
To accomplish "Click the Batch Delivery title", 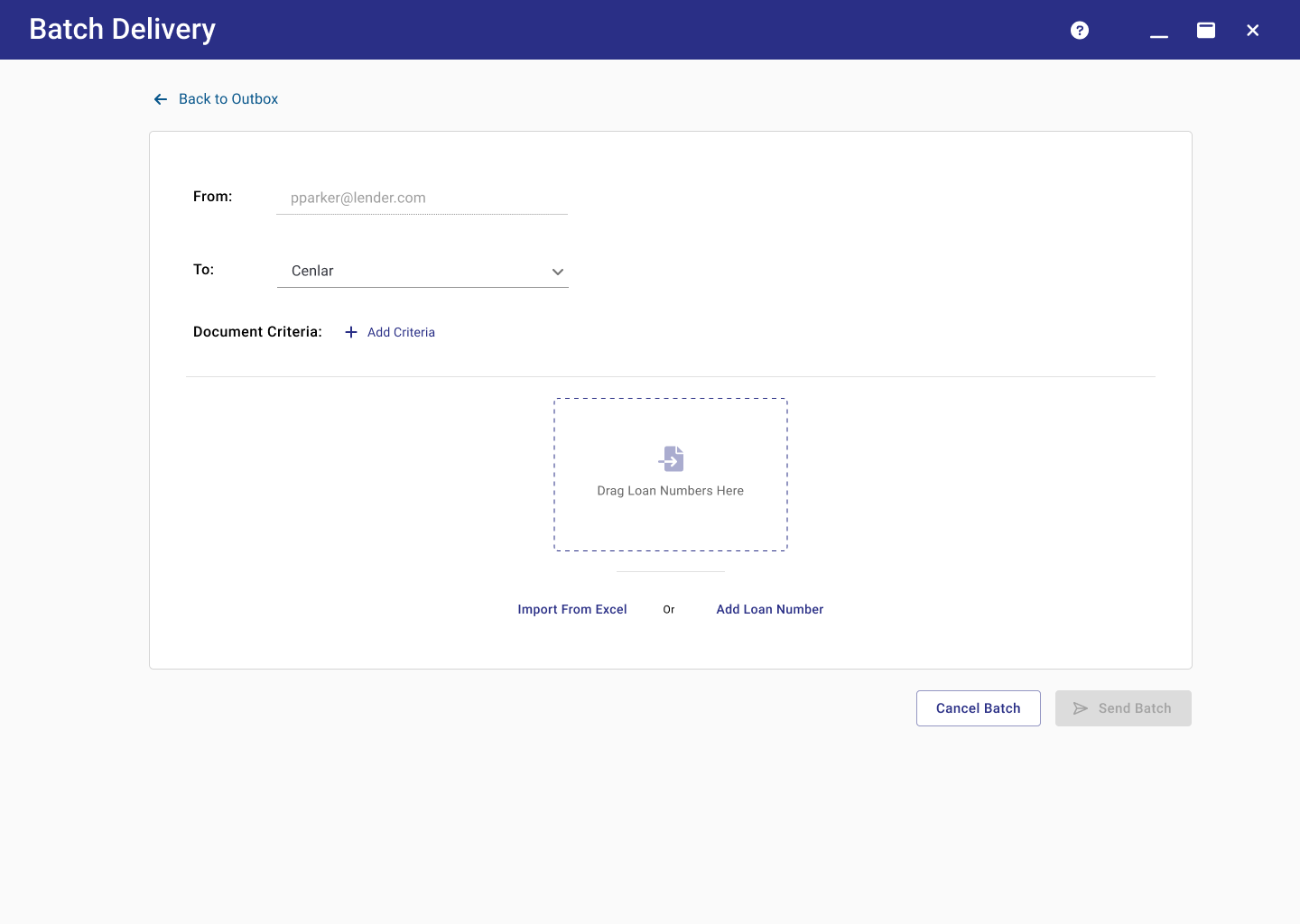I will pos(123,29).
